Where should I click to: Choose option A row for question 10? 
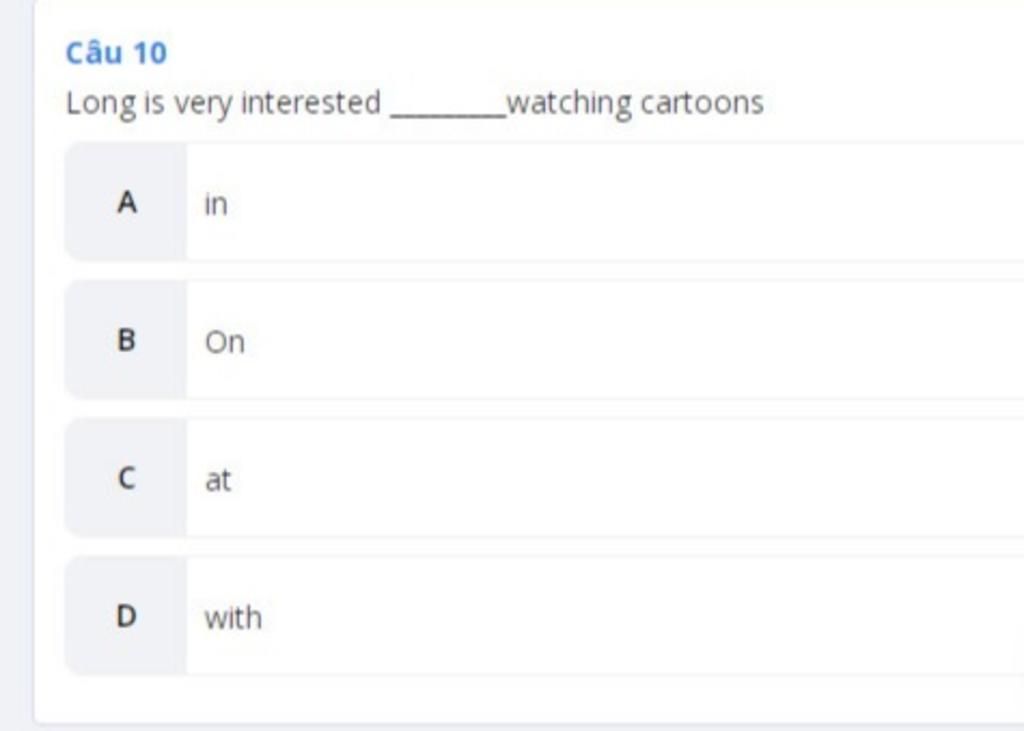[x=545, y=202]
